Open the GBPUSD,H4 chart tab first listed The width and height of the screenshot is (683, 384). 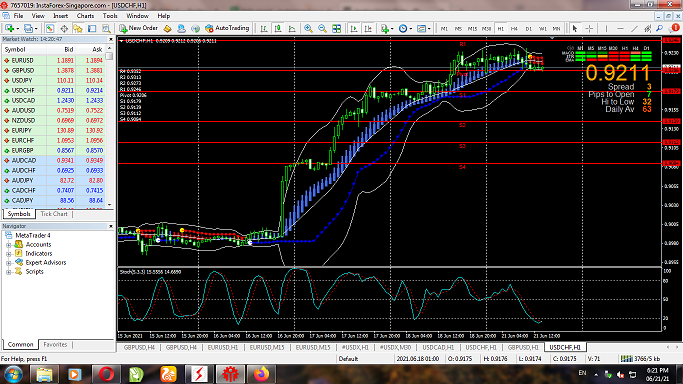tap(139, 347)
